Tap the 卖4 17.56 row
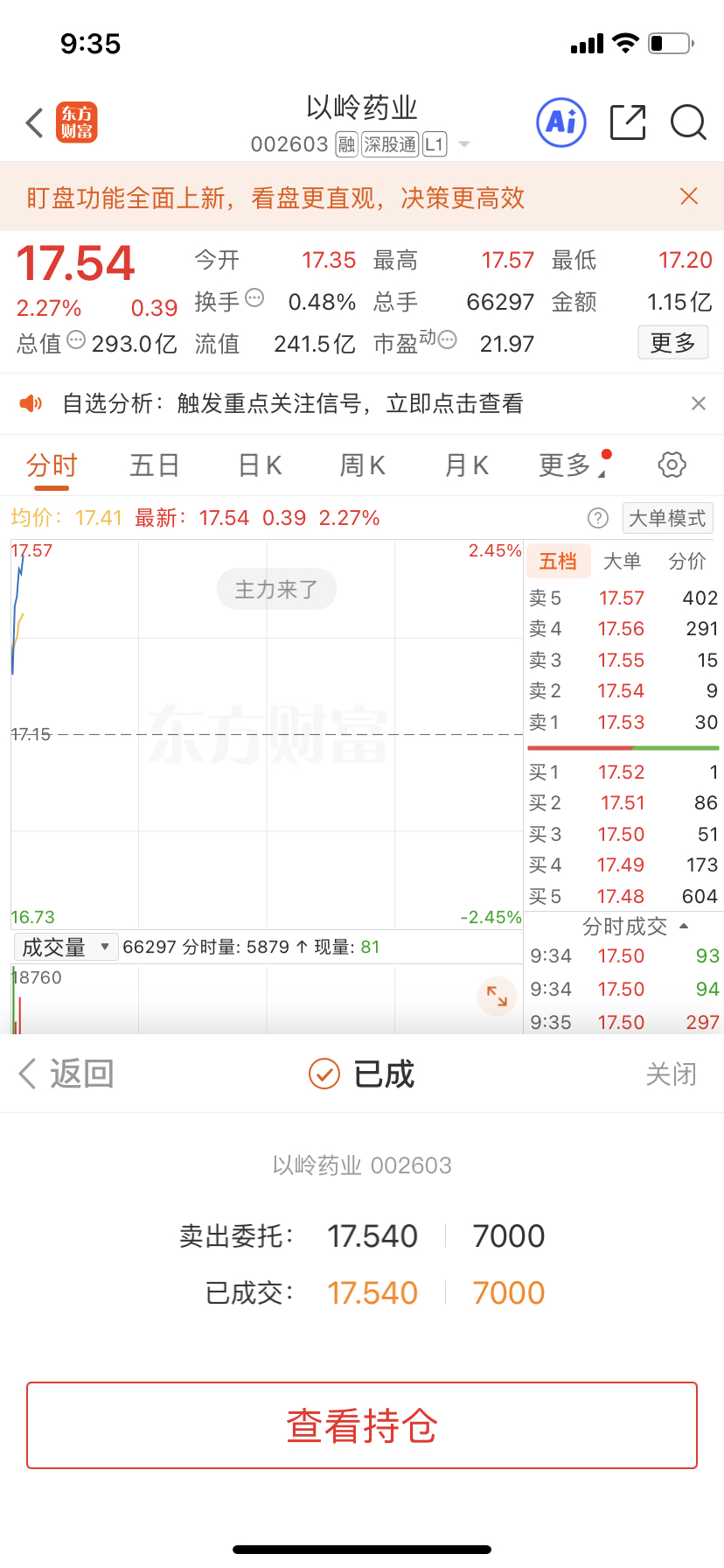 (623, 628)
